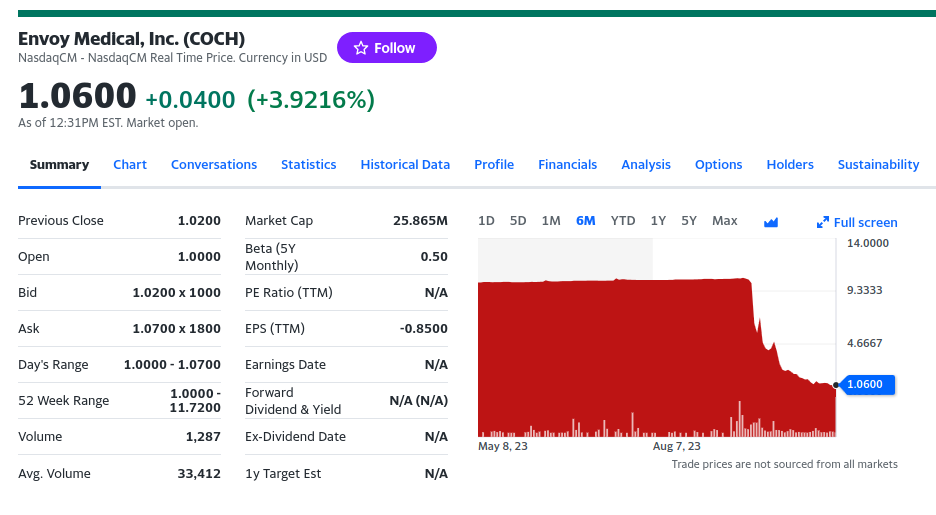Switch to the Conversations tab
The height and width of the screenshot is (515, 936).
pyautogui.click(x=214, y=165)
